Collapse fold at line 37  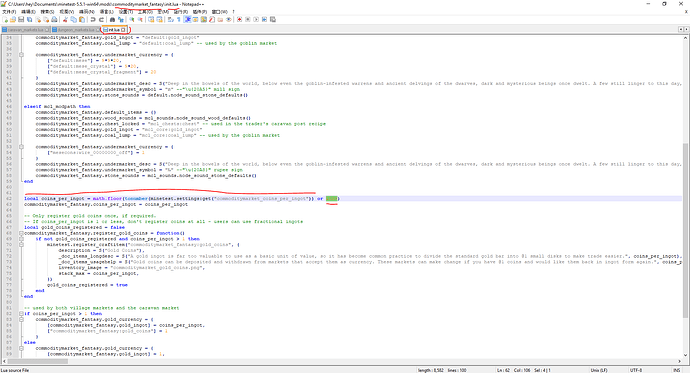click(x=21, y=55)
